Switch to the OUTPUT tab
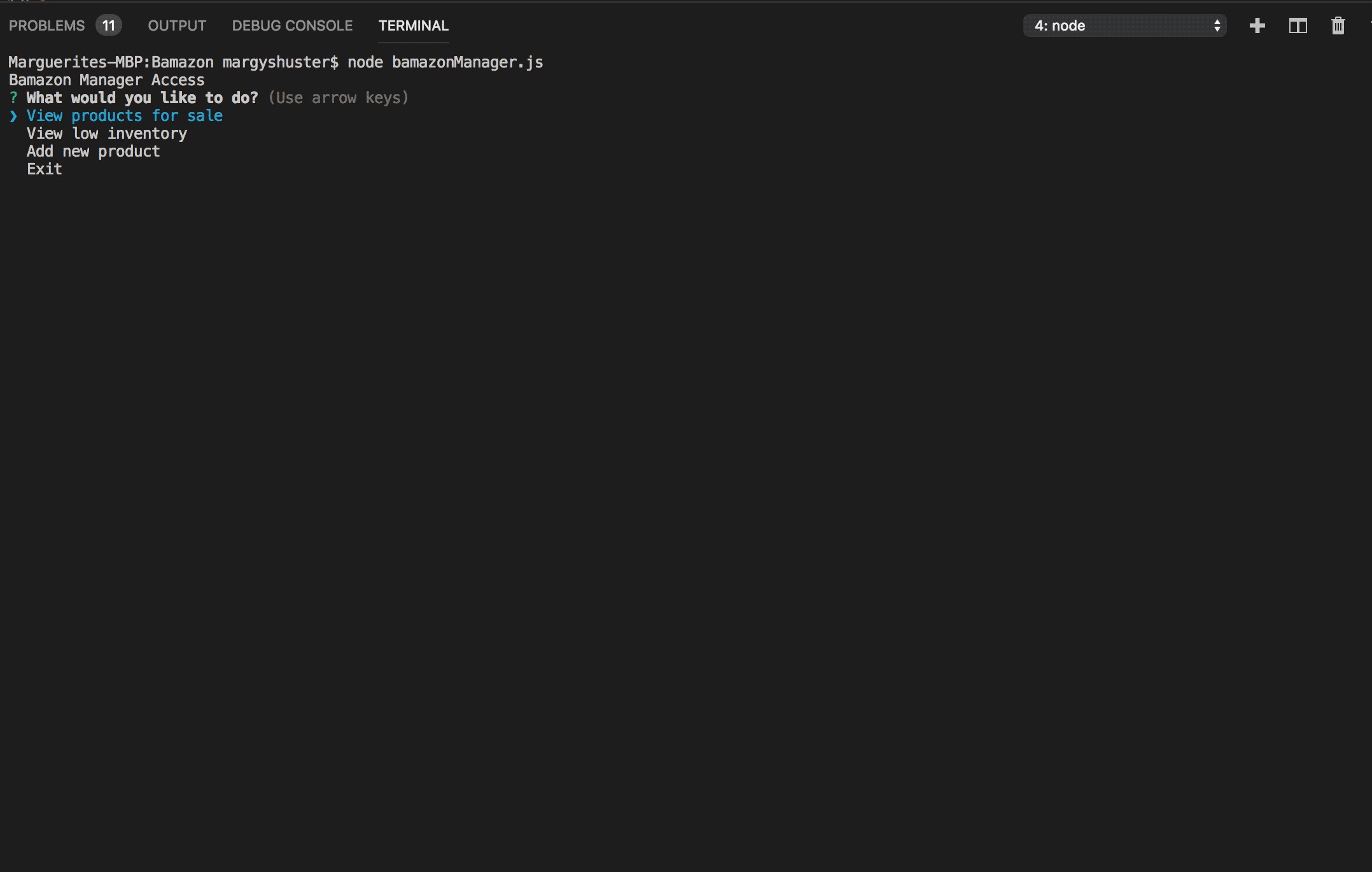 point(177,25)
